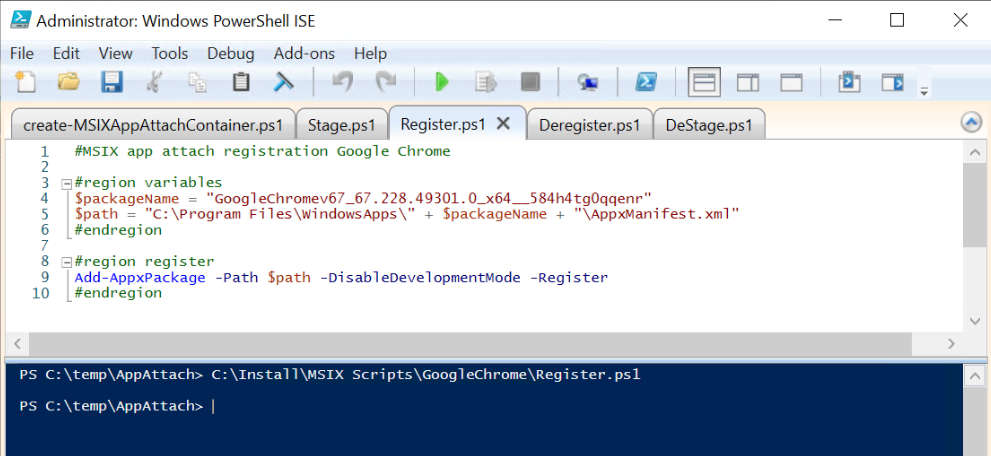Click horizontal scrollbar right arrow
The width and height of the screenshot is (991, 456).
point(951,344)
